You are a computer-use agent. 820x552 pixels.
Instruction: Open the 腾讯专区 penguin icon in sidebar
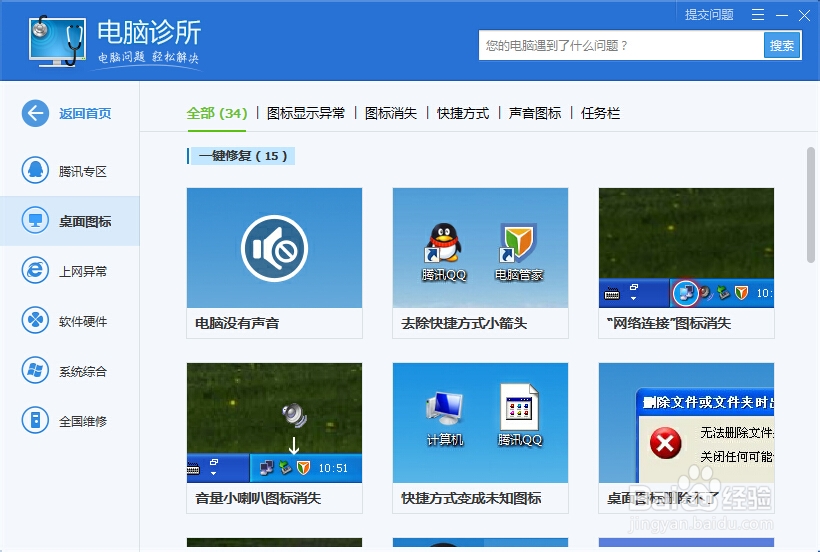point(35,170)
